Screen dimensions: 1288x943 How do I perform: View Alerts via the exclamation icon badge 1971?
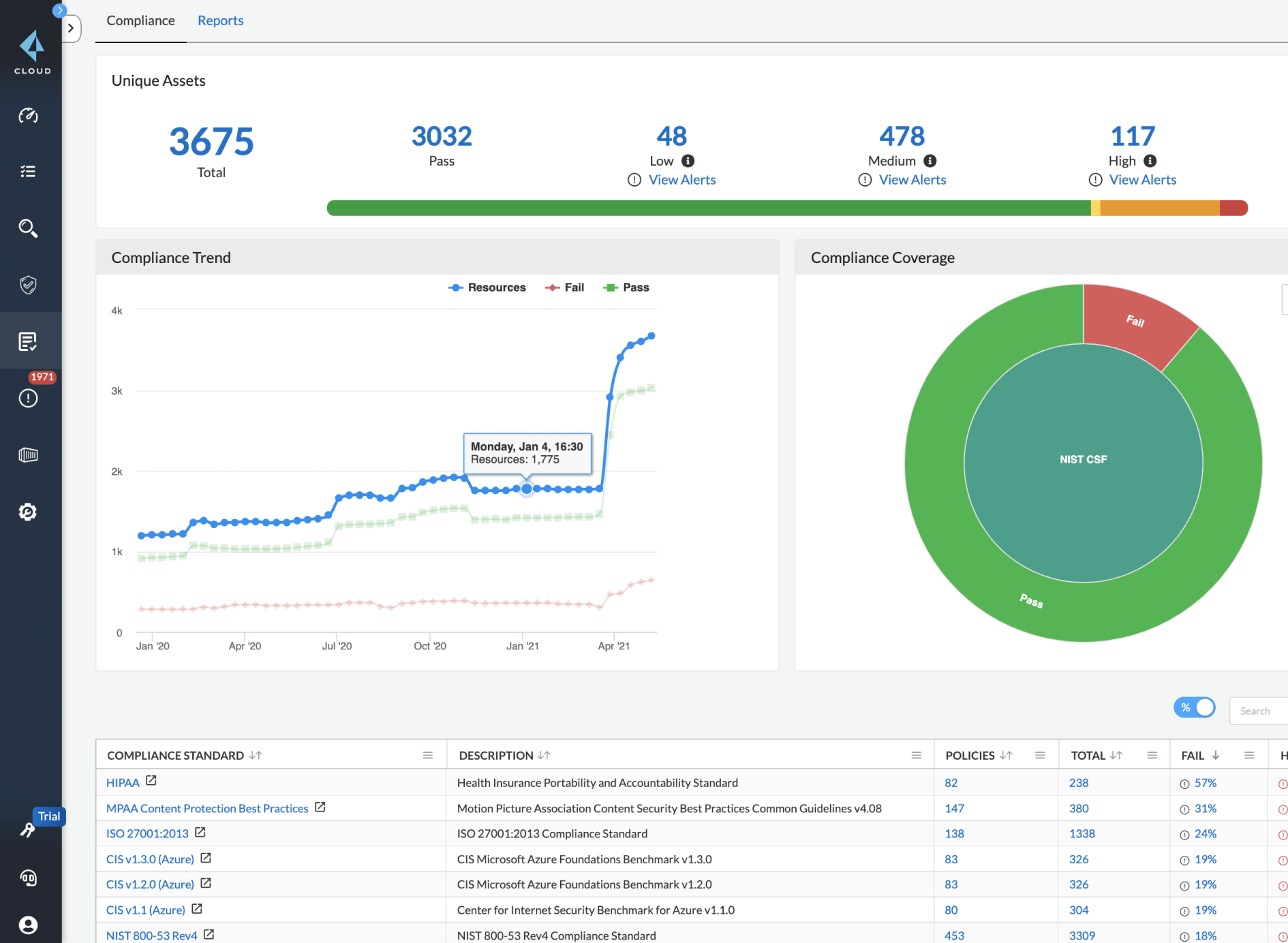pos(28,398)
